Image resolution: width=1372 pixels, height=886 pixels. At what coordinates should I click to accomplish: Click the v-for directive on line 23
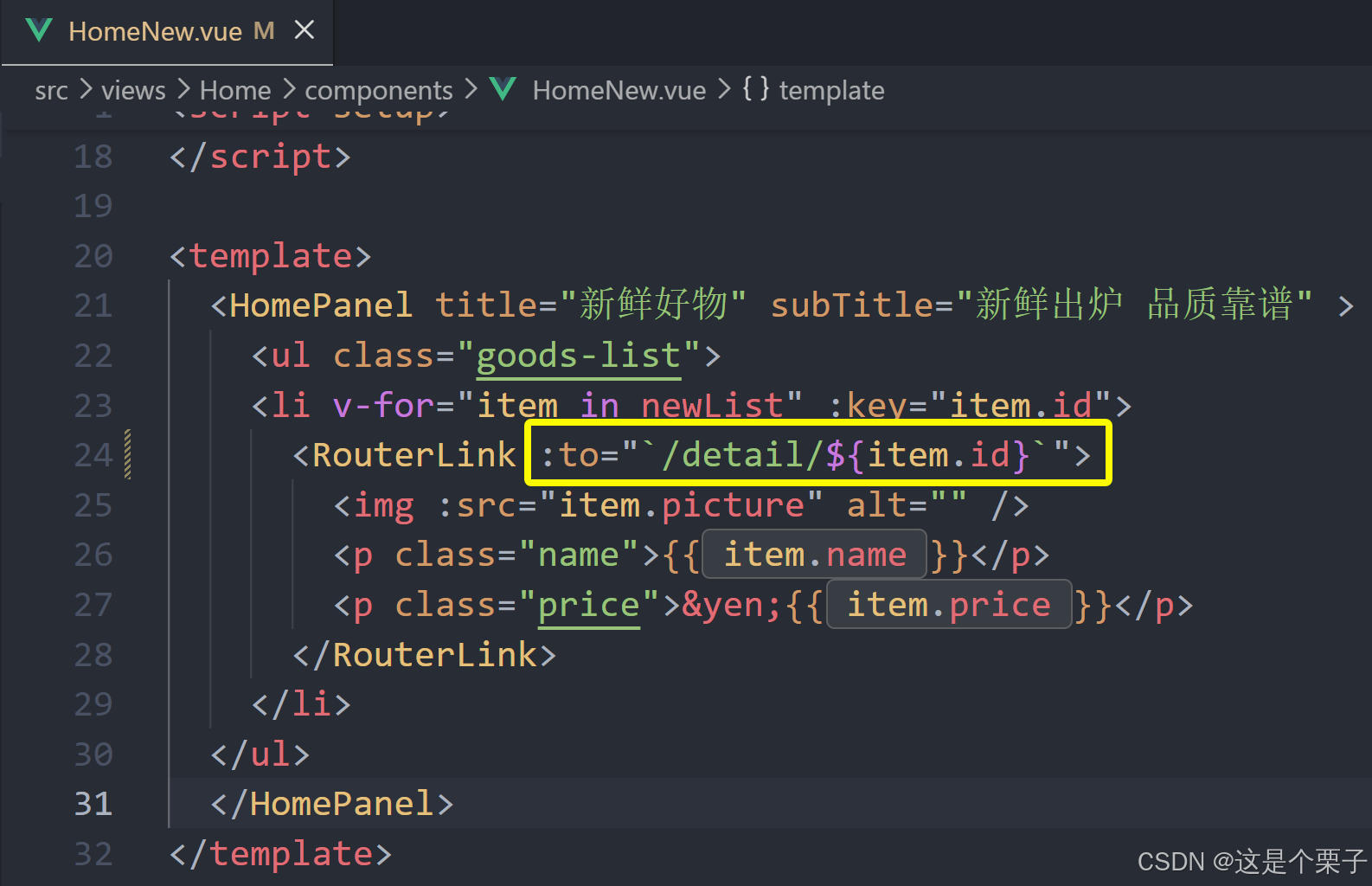pos(383,405)
